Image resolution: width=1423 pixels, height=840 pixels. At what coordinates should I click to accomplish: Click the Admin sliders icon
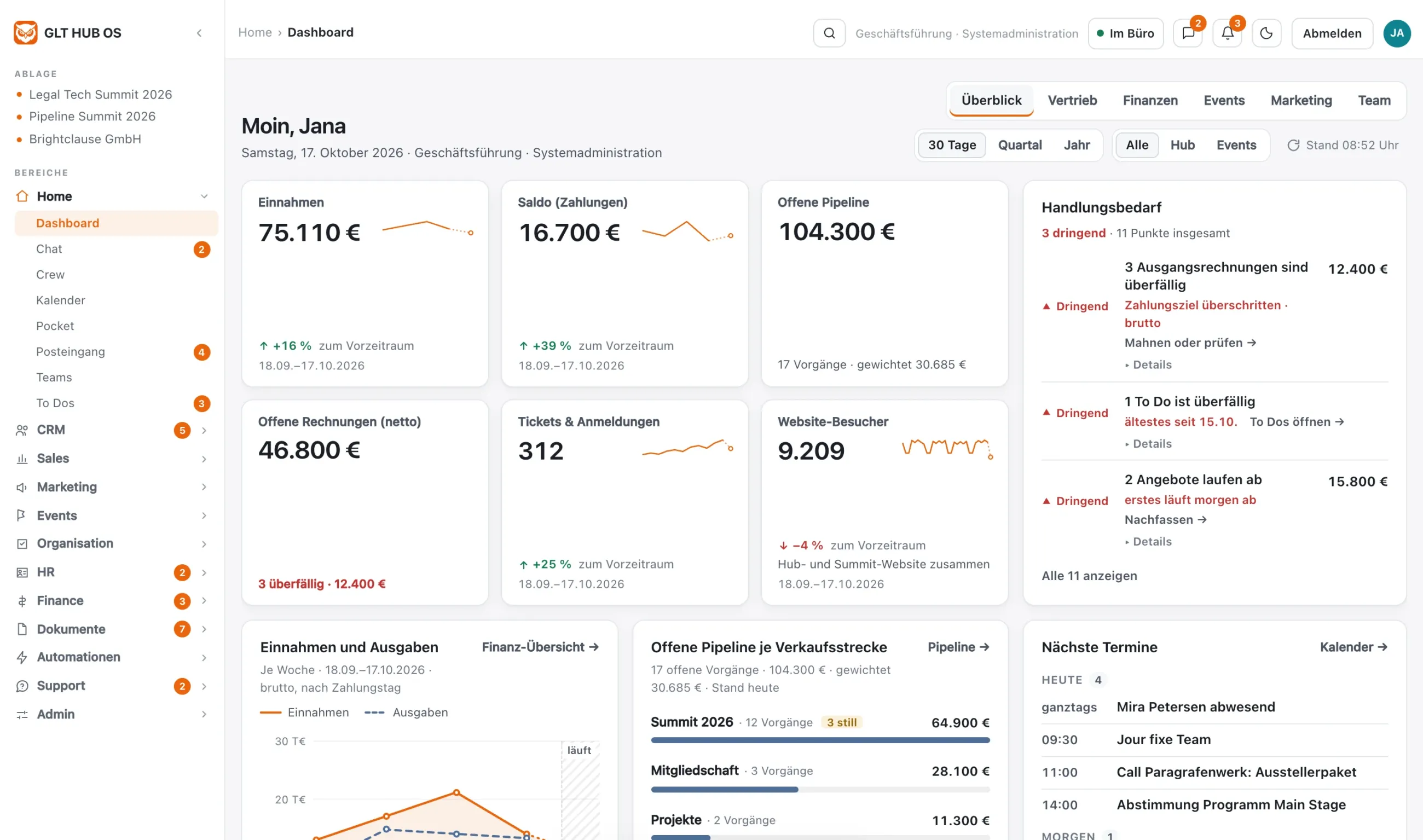pyautogui.click(x=22, y=714)
